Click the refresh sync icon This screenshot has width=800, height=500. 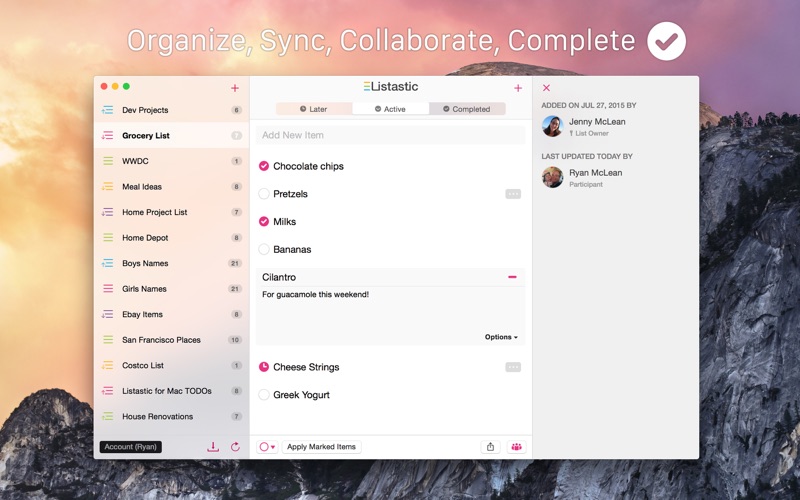[235, 447]
